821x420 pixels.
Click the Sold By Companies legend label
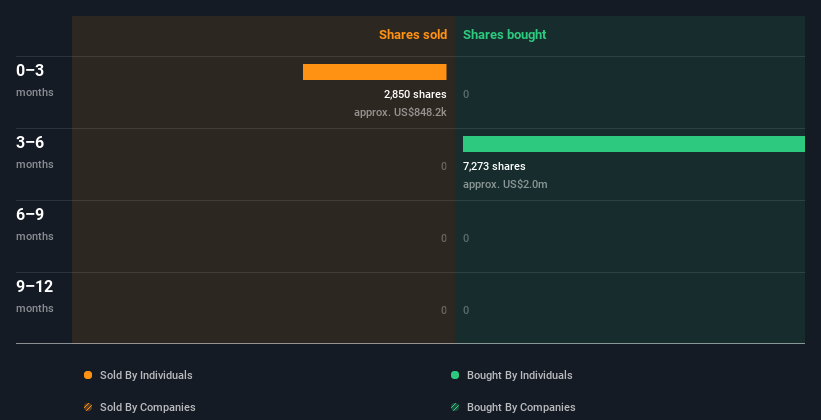click(148, 407)
